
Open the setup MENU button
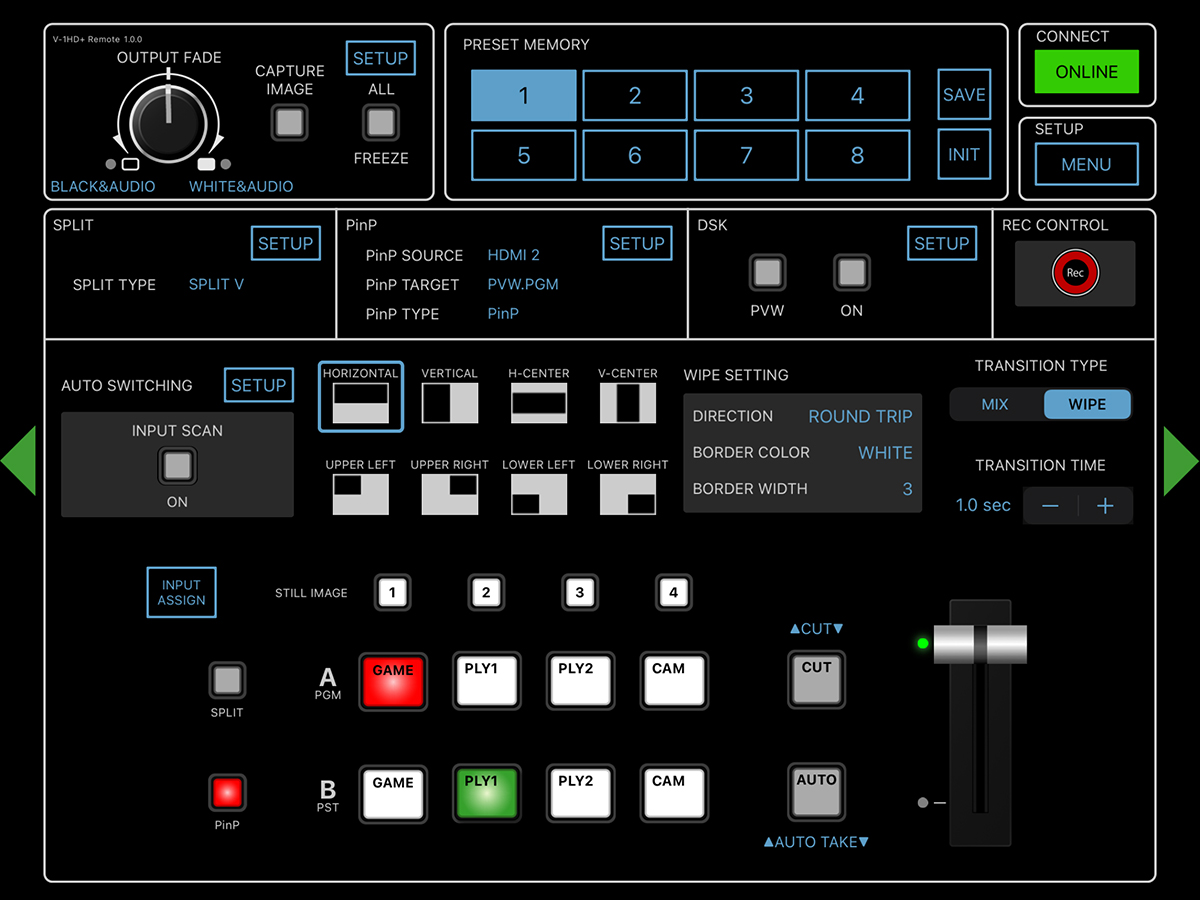1086,165
